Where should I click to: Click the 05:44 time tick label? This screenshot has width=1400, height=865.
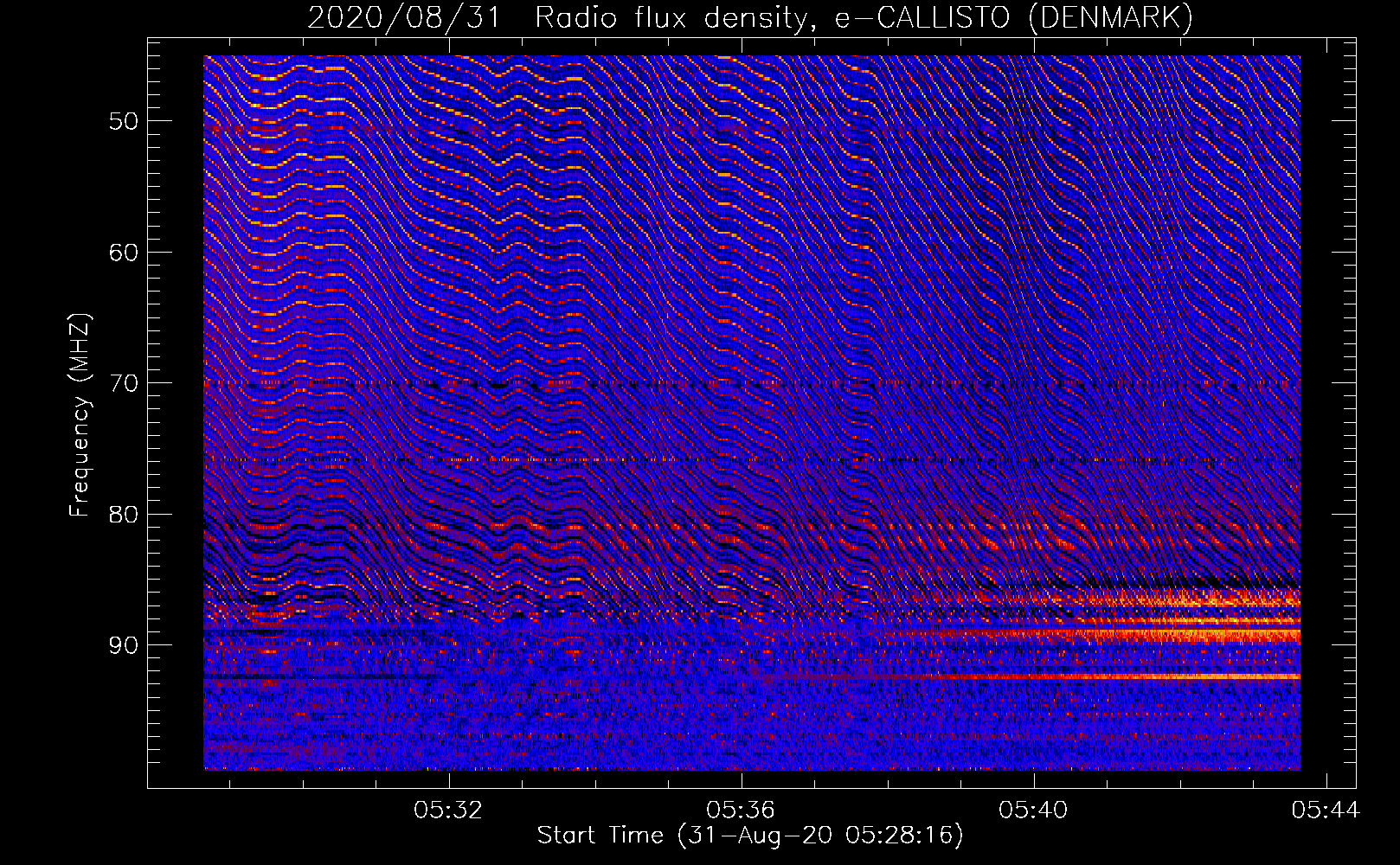pos(1326,811)
